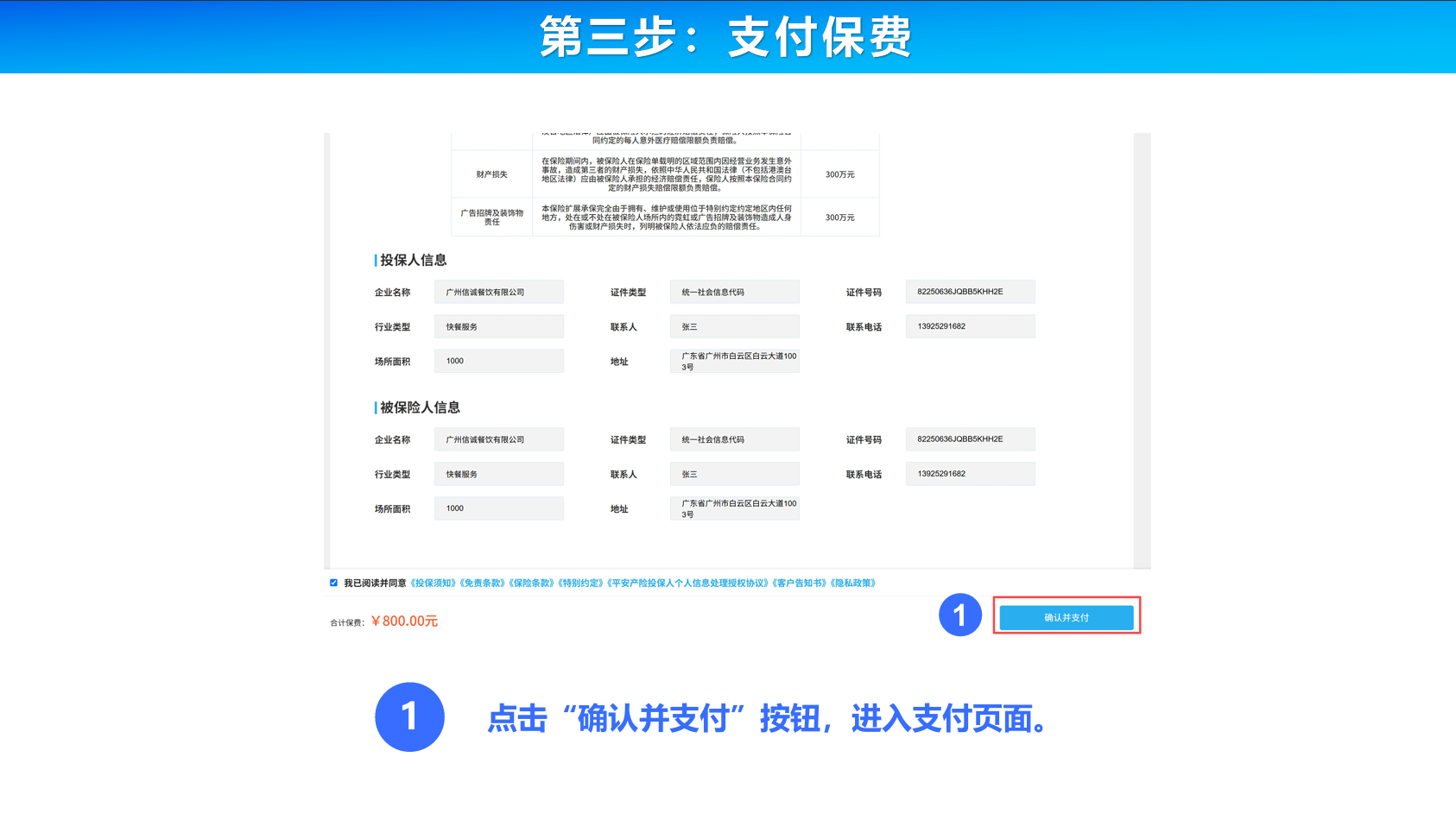Image resolution: width=1456 pixels, height=820 pixels.
Task: Click the 企业名称 field under 投保人信息
Action: pos(498,292)
